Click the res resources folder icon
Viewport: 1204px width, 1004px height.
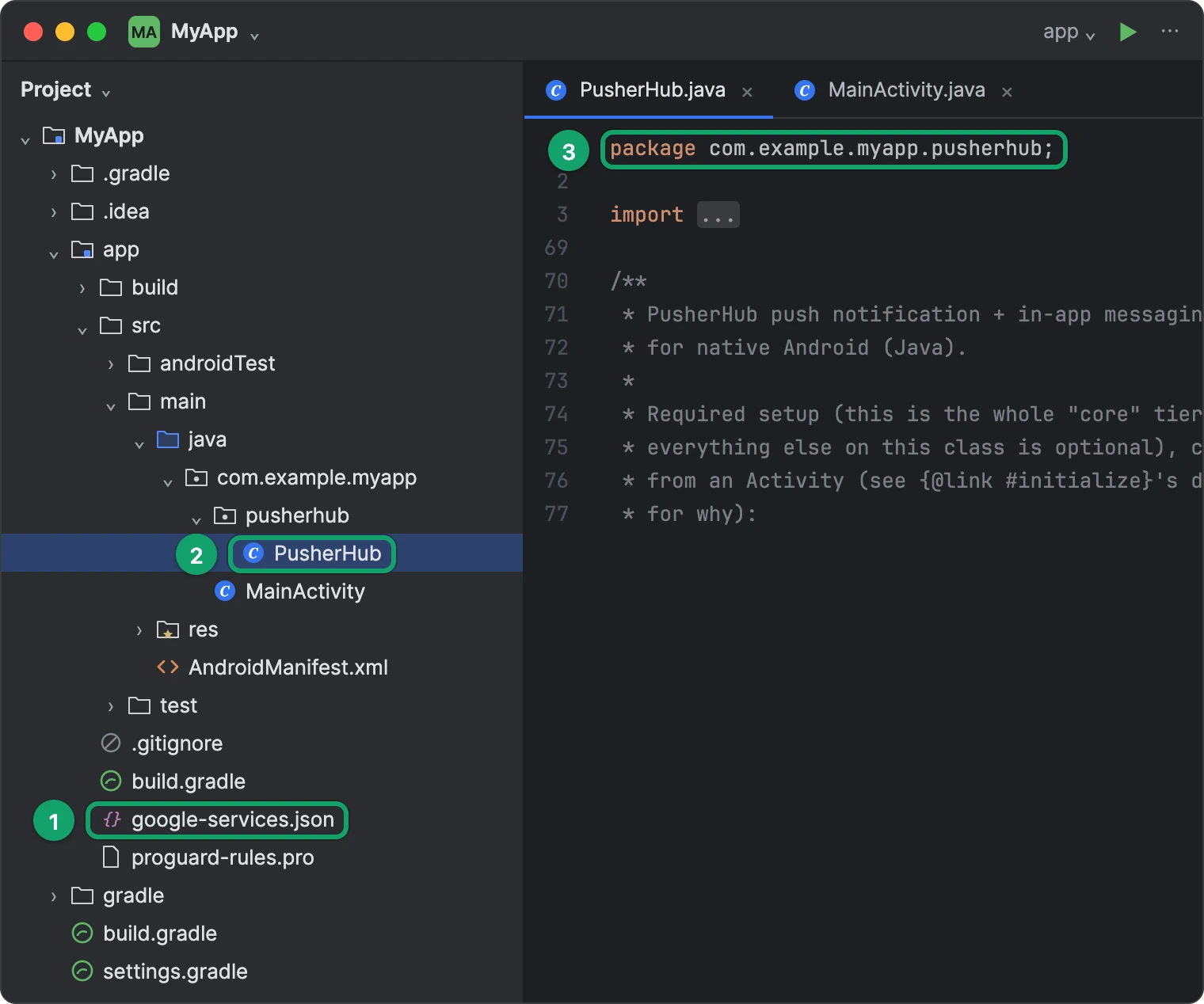pos(168,629)
